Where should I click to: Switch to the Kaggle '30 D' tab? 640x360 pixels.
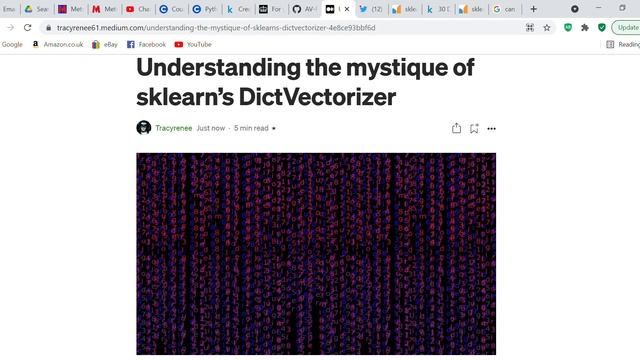click(x=438, y=9)
